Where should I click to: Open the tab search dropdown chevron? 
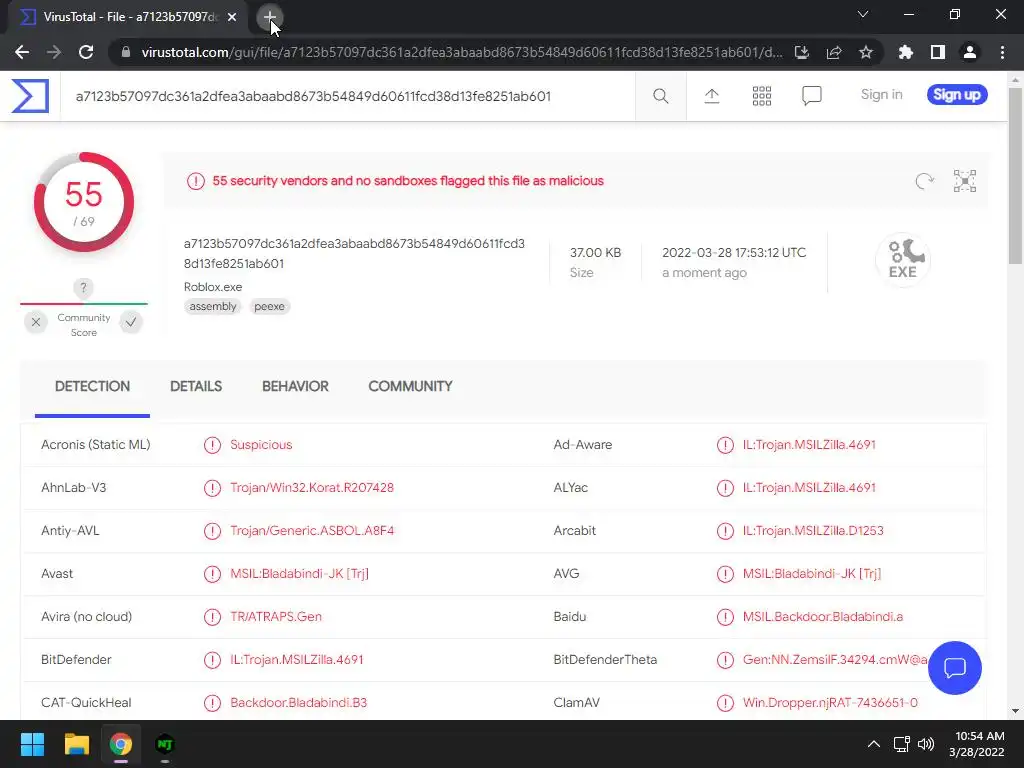(862, 14)
